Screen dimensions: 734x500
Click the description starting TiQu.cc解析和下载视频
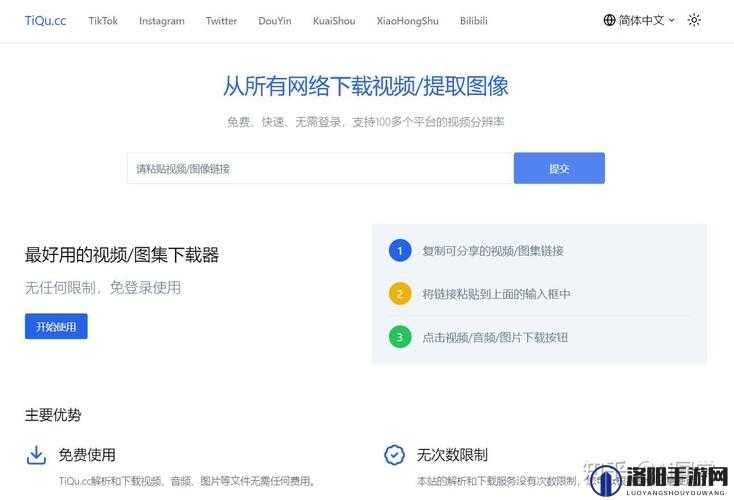188,481
